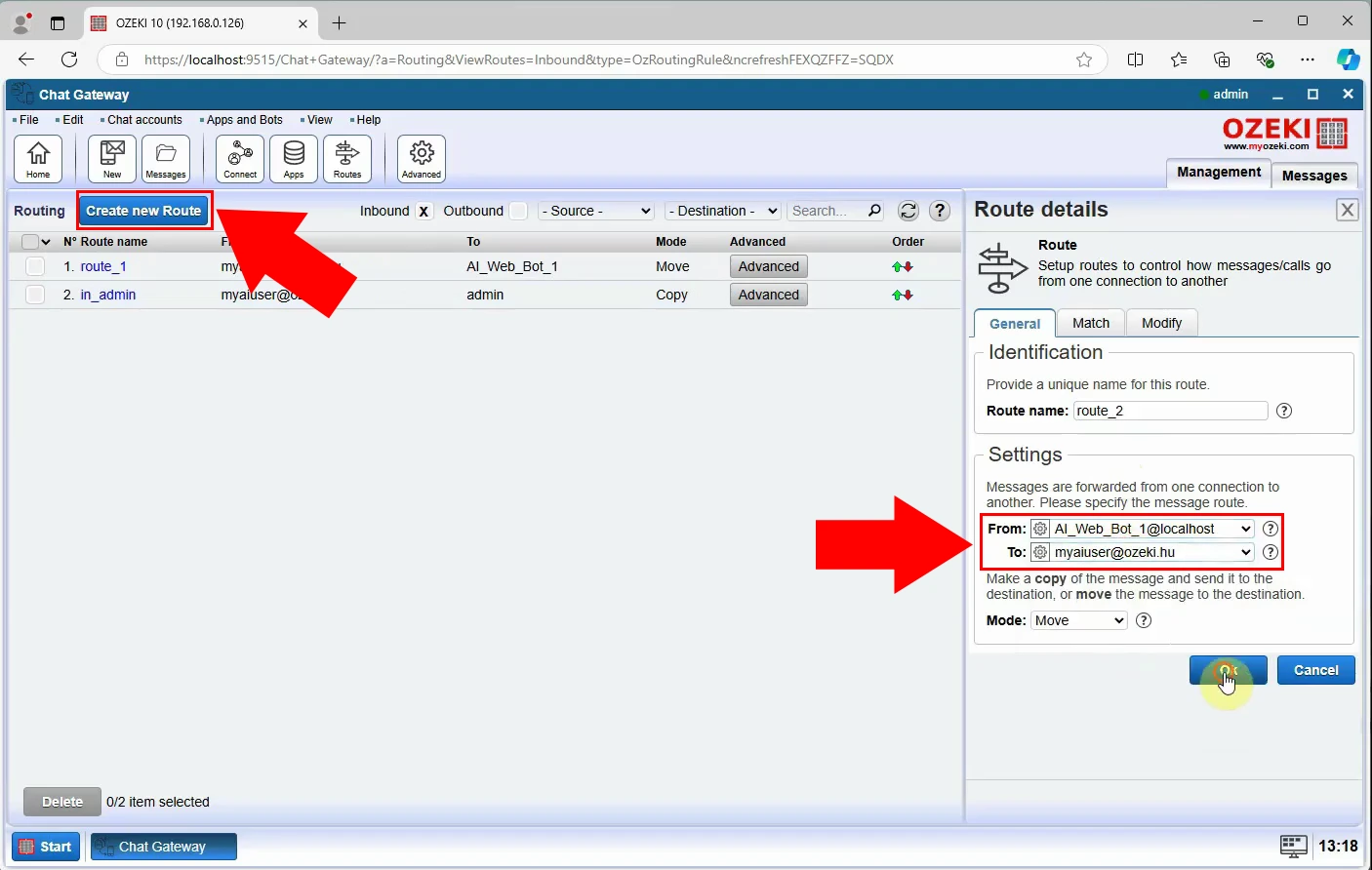Click the Advanced button for route_1
The height and width of the screenshot is (870, 1372).
pyautogui.click(x=769, y=266)
